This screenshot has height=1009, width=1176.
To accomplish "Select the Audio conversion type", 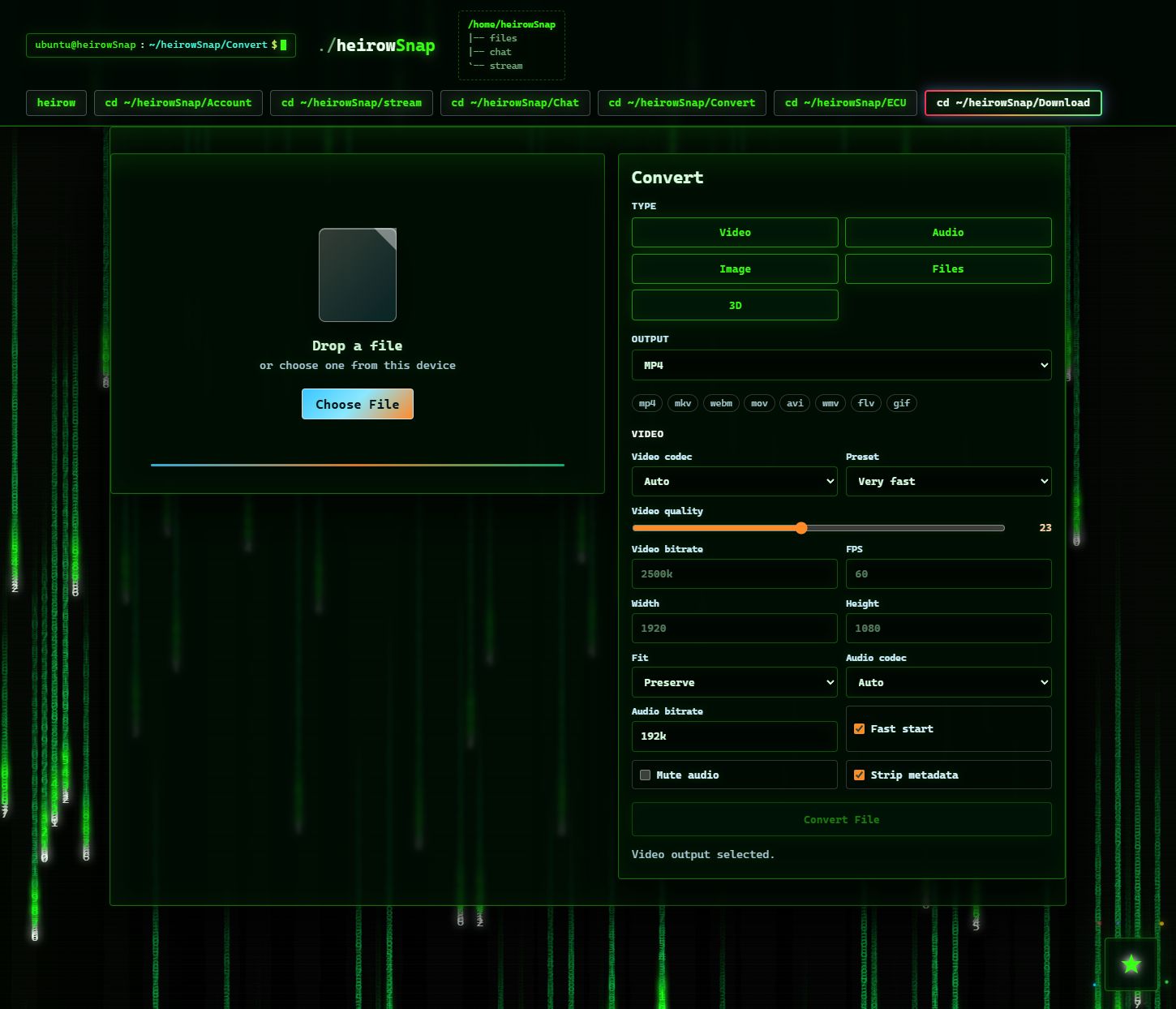I will pos(948,232).
